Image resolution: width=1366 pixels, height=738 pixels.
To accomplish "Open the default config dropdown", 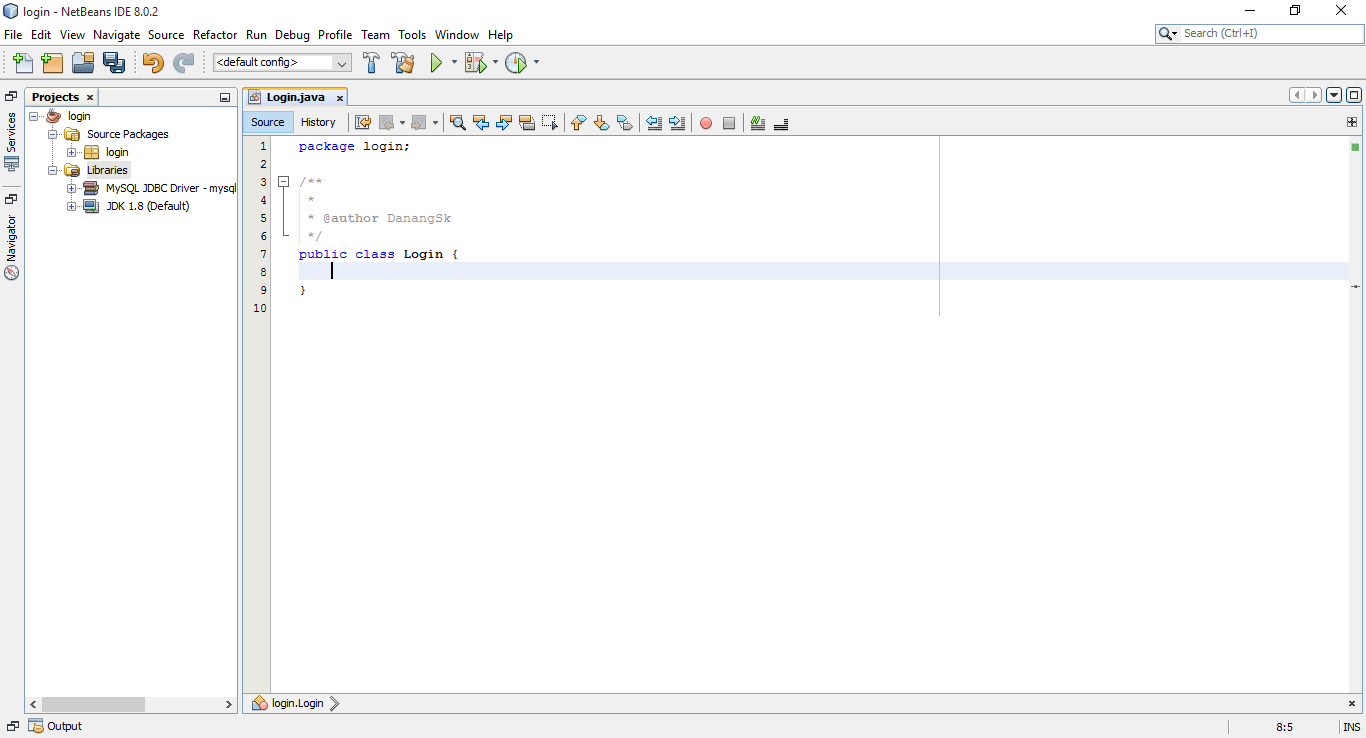I will point(342,62).
